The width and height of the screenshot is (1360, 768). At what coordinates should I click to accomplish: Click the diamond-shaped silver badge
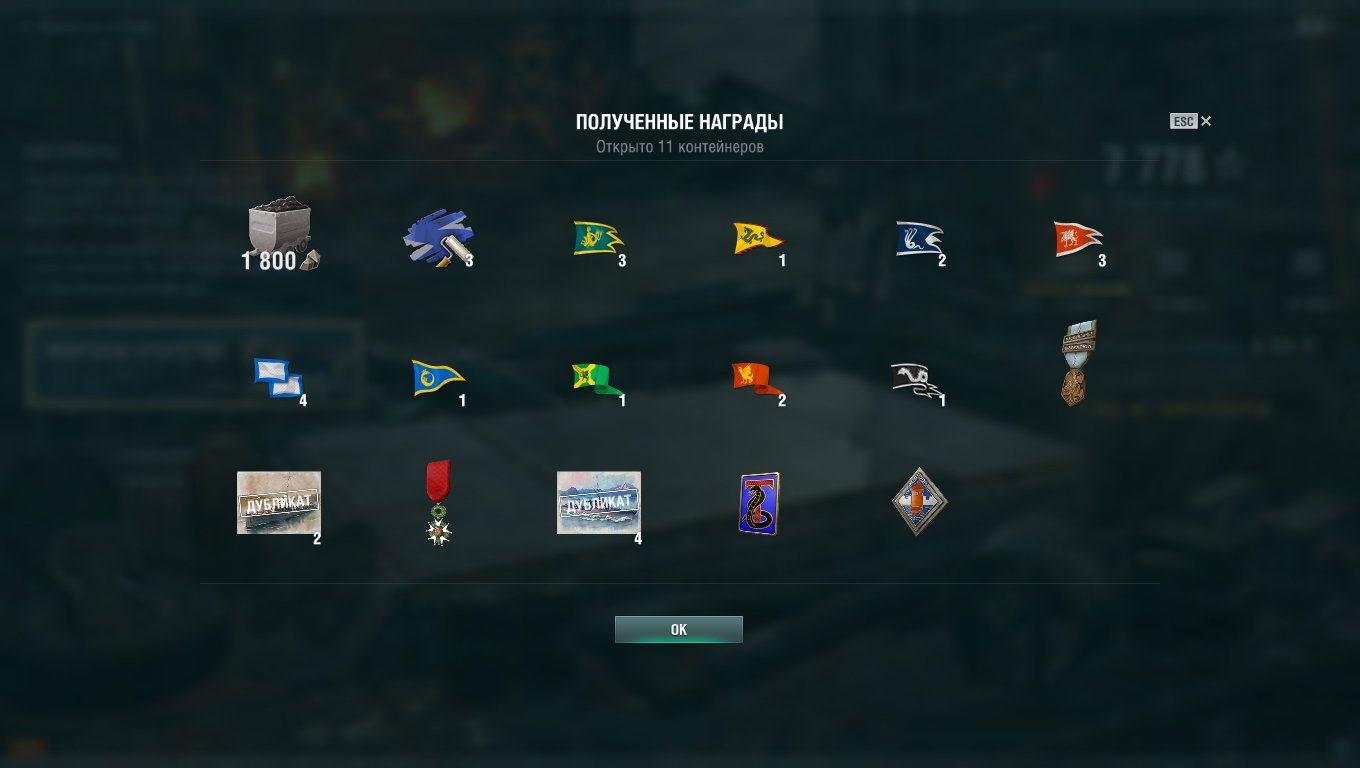tap(919, 502)
